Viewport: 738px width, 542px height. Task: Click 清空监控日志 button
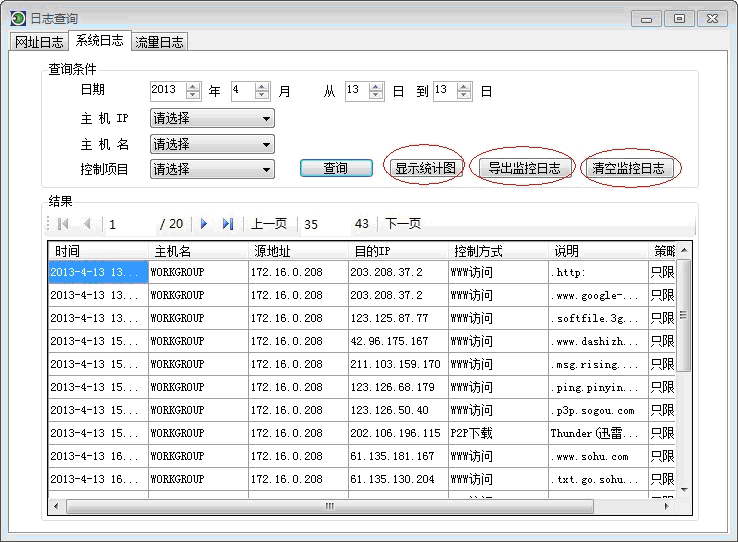pyautogui.click(x=628, y=167)
